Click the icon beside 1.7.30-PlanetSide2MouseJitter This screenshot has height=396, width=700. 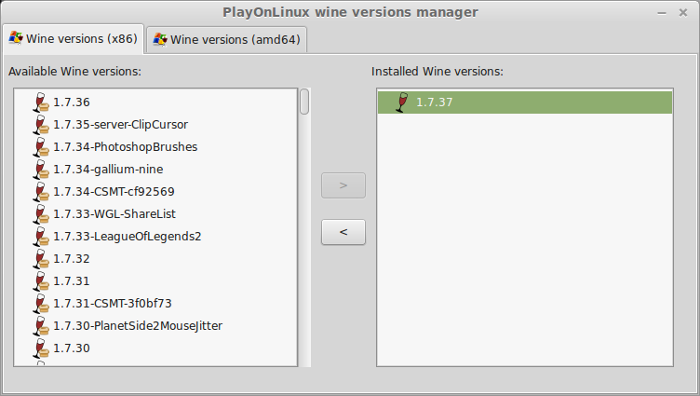tap(41, 325)
